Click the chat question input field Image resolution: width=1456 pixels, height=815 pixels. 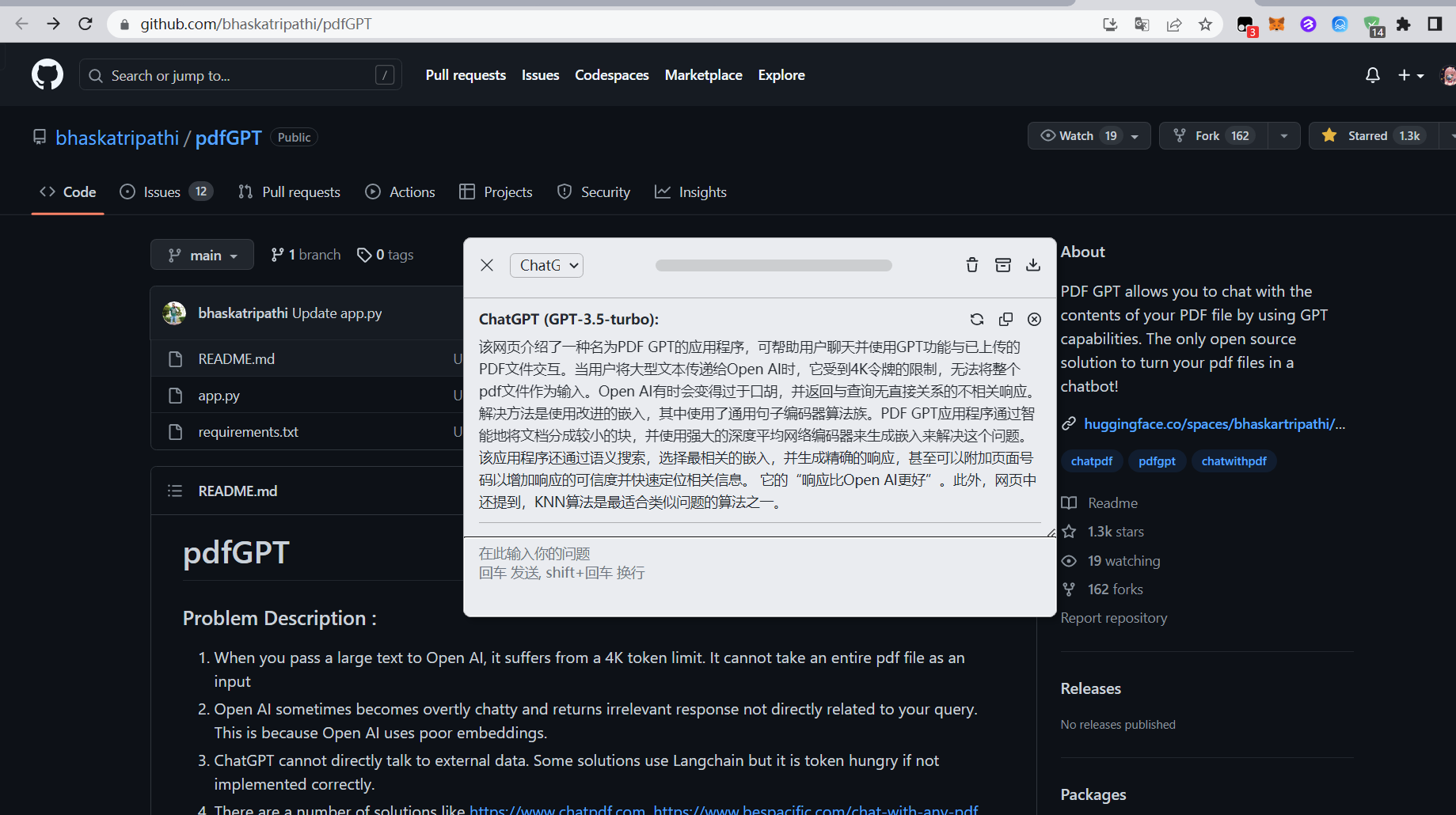(x=760, y=576)
